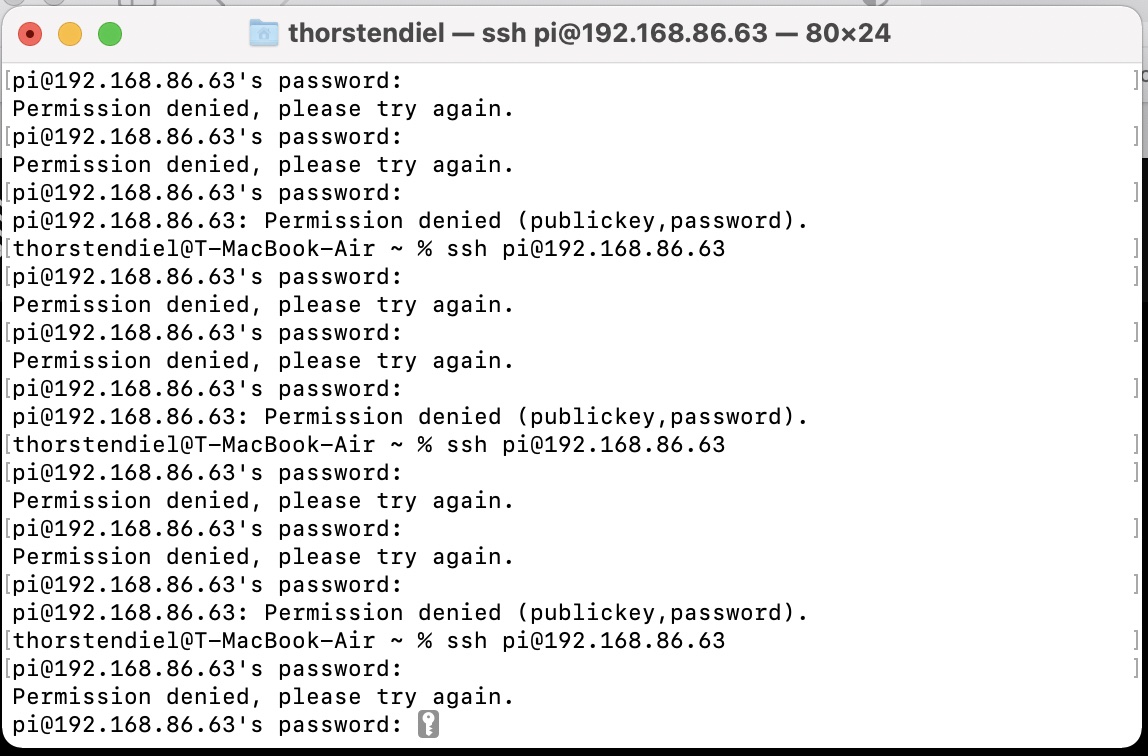The width and height of the screenshot is (1148, 756).
Task: Click the first ssh pi@192.168.86.63 command line
Action: click(x=585, y=249)
